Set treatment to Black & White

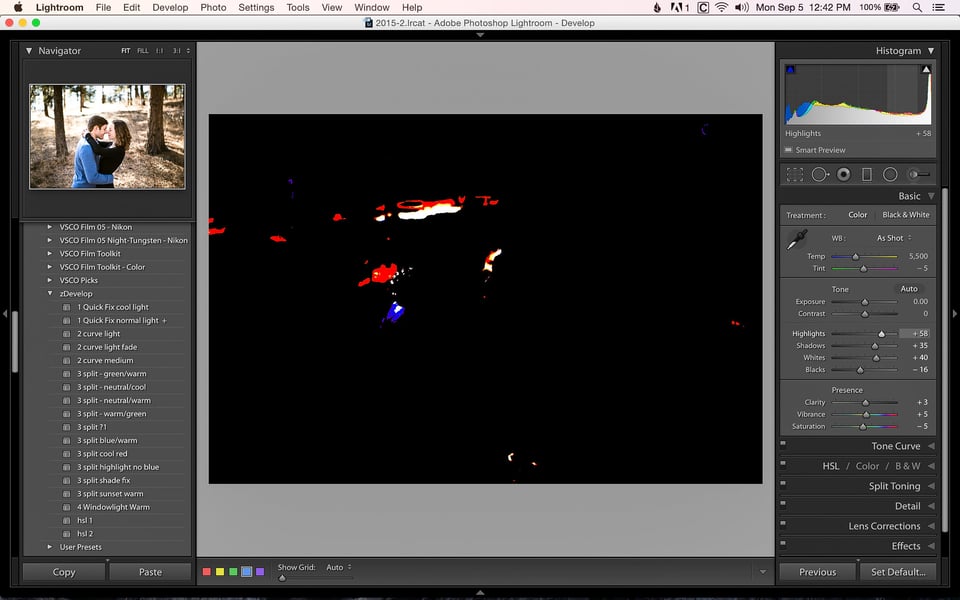(906, 215)
